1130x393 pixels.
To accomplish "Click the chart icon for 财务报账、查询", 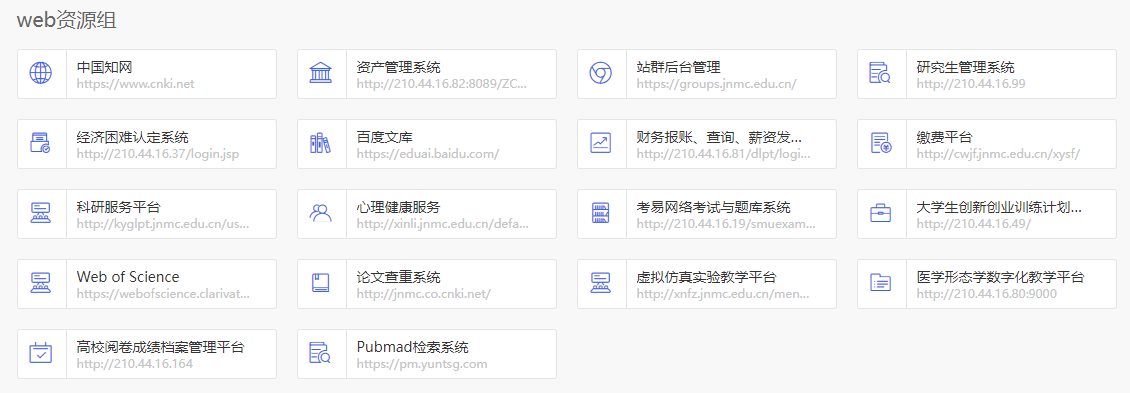I will (600, 143).
